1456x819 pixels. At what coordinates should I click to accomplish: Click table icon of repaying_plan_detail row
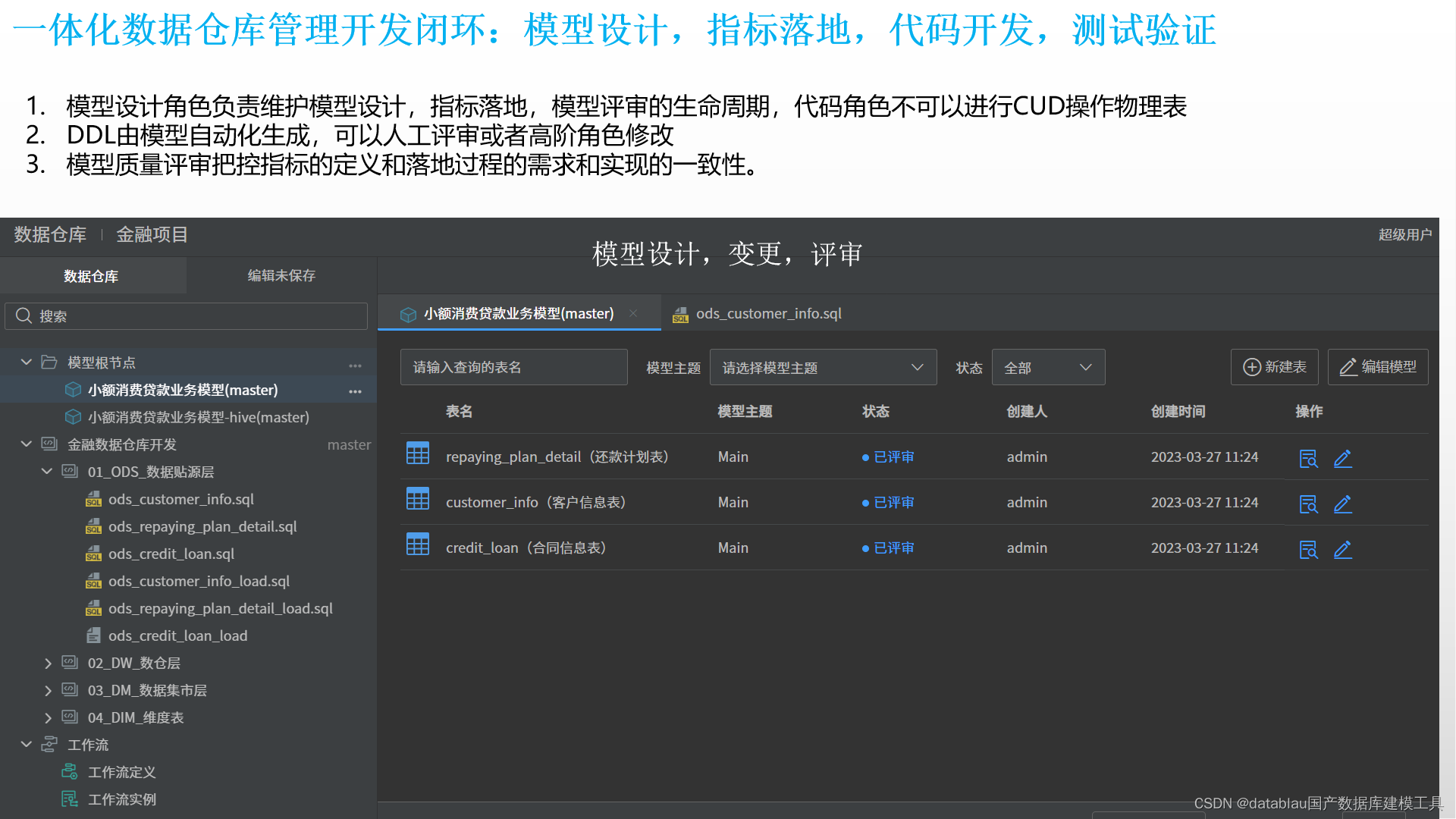(418, 453)
